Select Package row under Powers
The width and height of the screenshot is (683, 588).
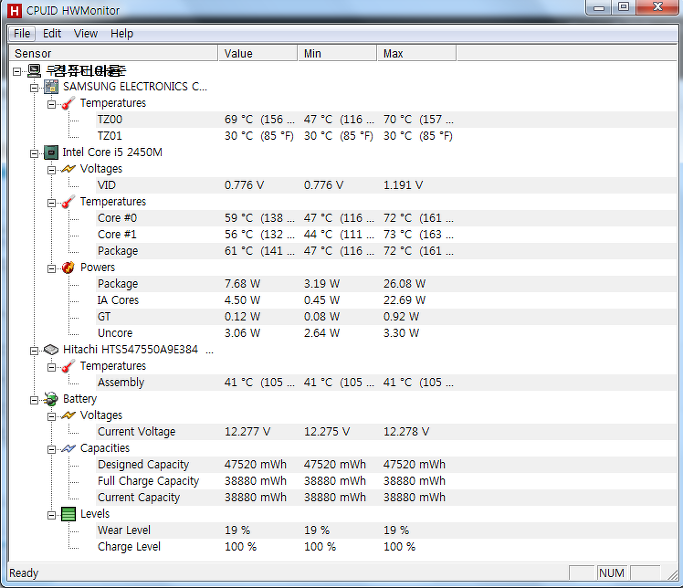pyautogui.click(x=386, y=284)
